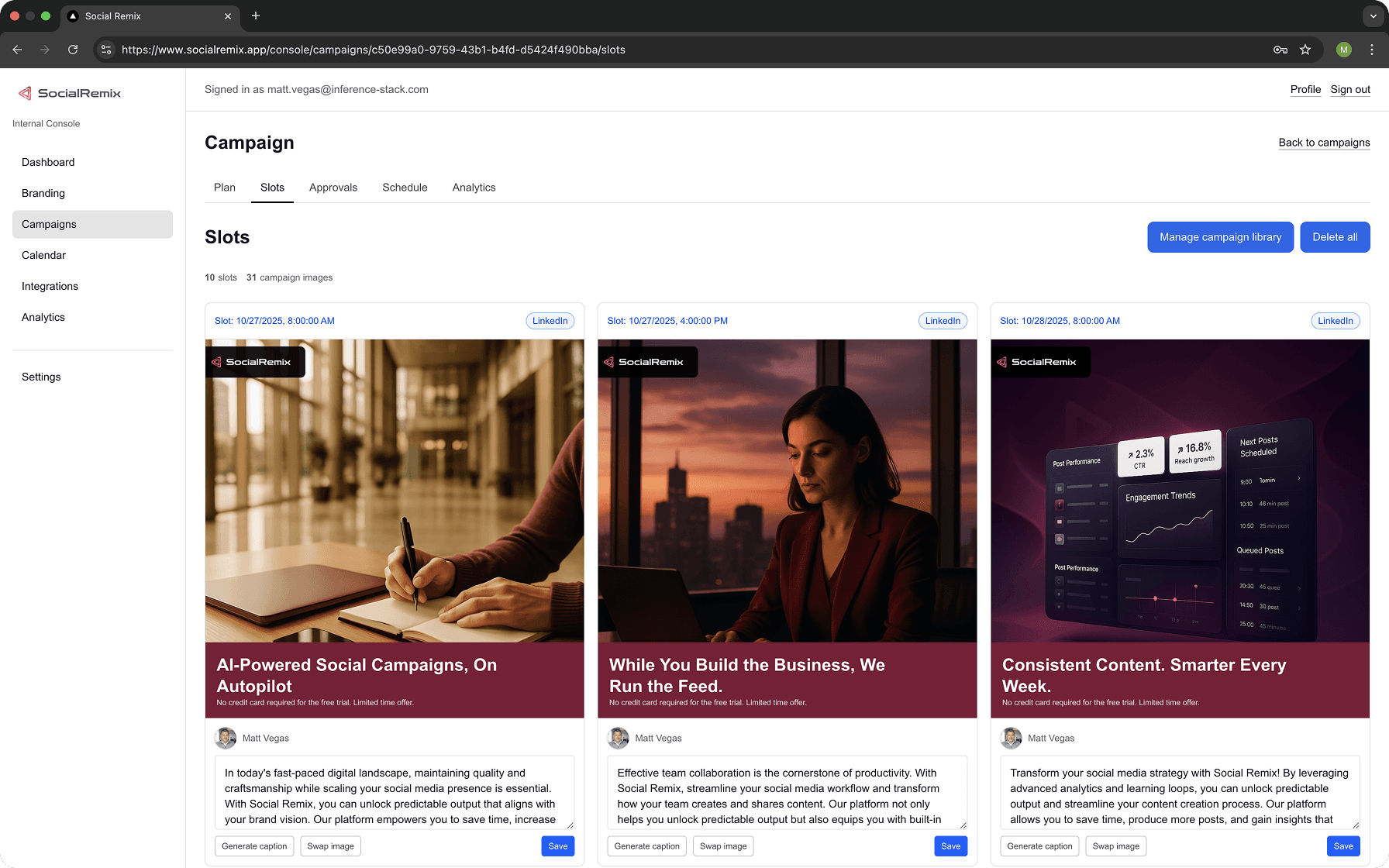This screenshot has width=1389, height=868.
Task: Click the green profile avatar in Chrome toolbar
Action: pyautogui.click(x=1344, y=50)
